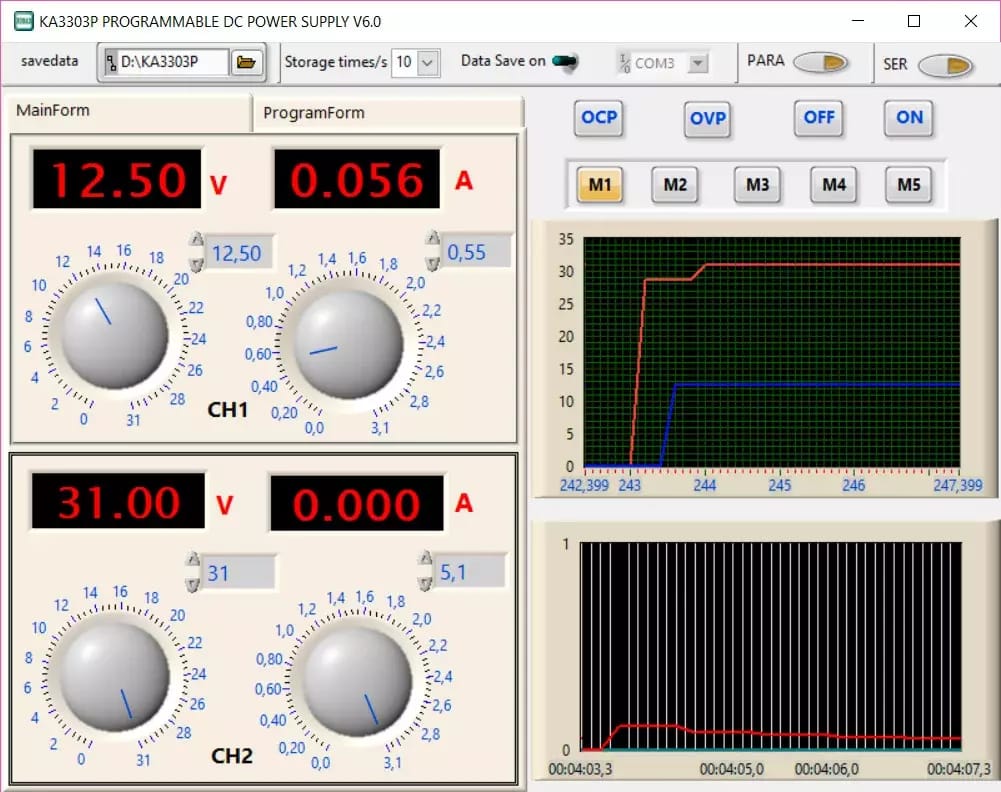Screen dimensions: 1001x792
Task: Expand the COM3 port dropdown
Action: [698, 63]
